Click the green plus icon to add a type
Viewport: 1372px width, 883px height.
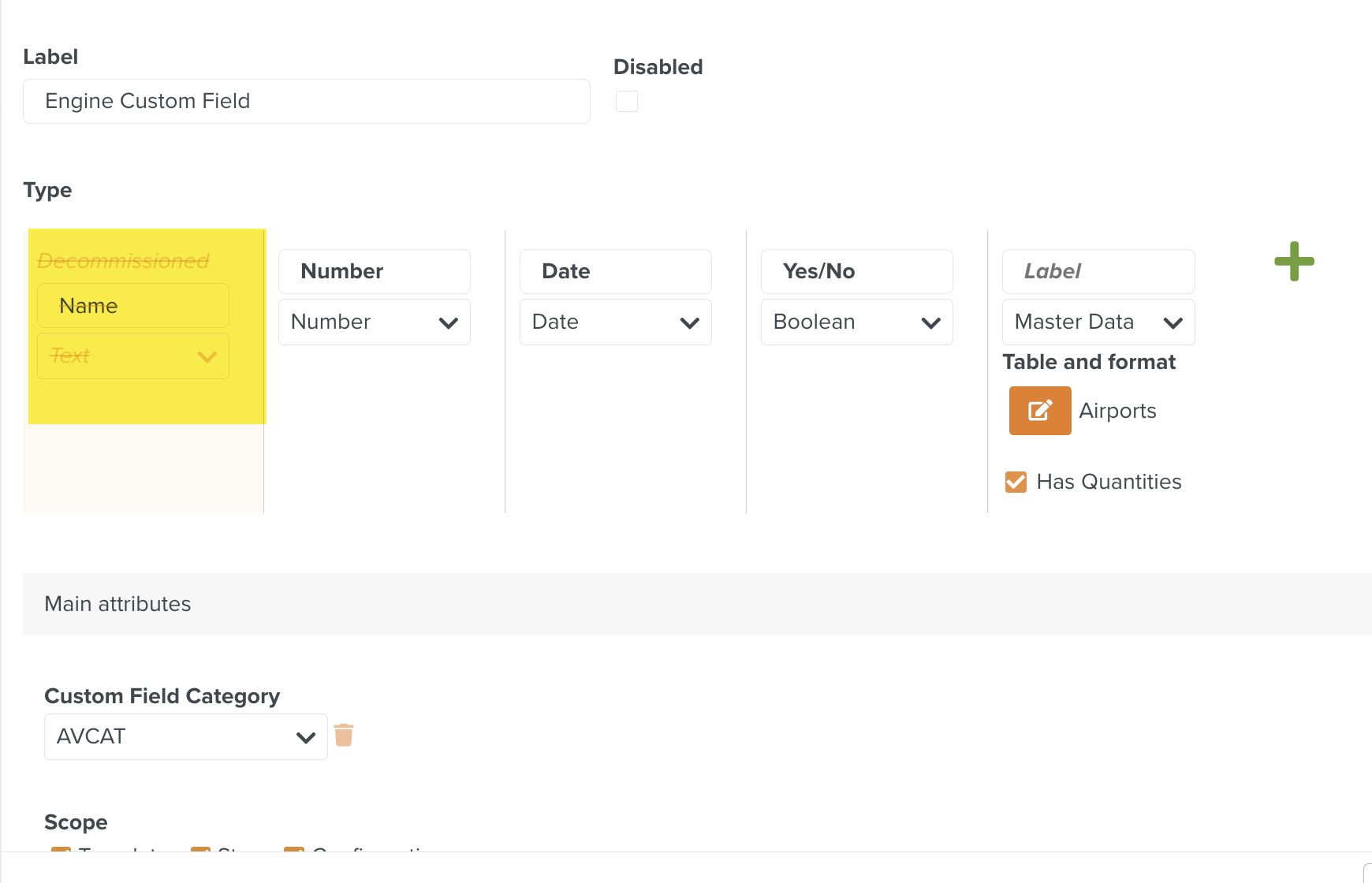[x=1294, y=262]
